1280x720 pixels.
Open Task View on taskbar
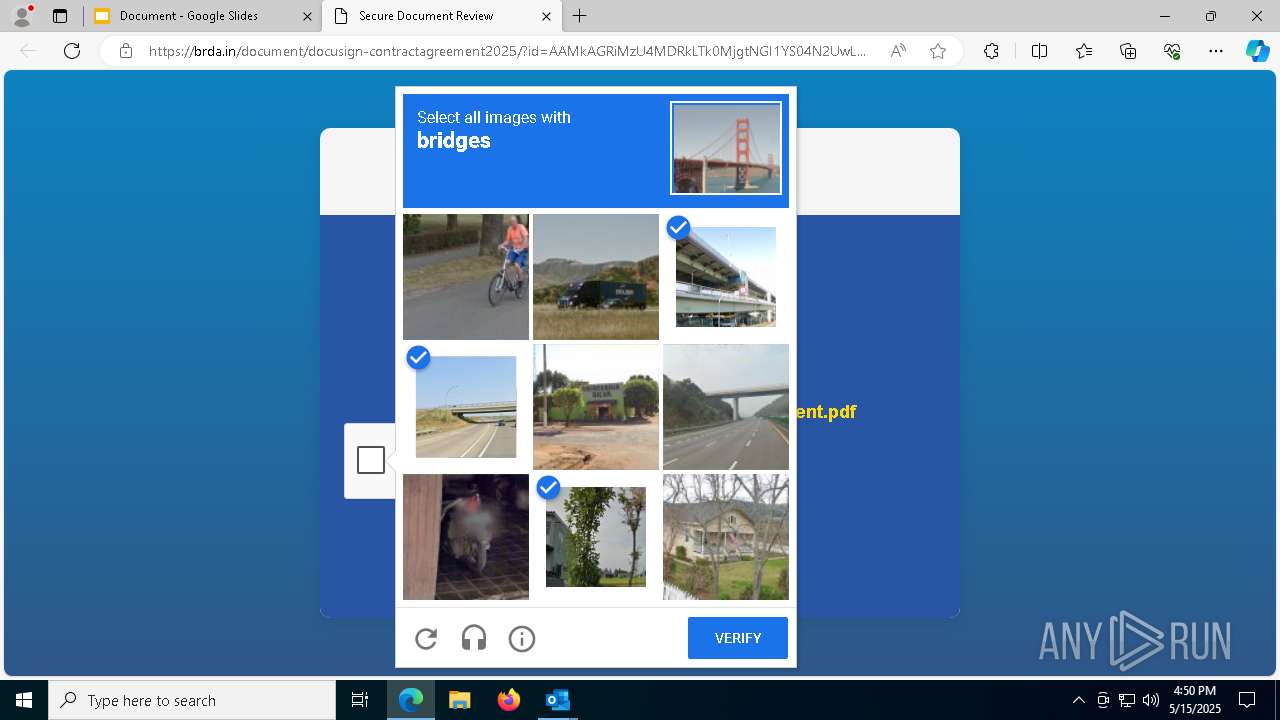coord(360,700)
